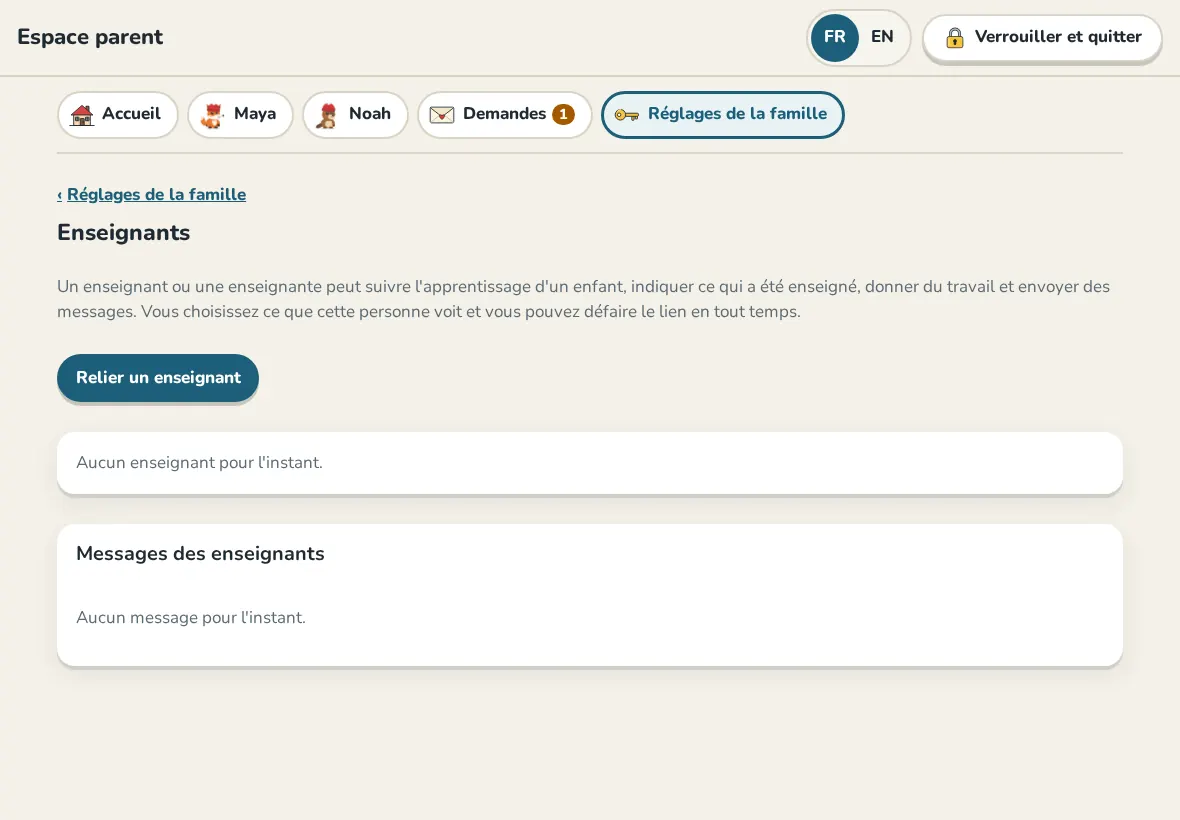1180x820 pixels.
Task: Open the Demandes tab
Action: (x=505, y=114)
